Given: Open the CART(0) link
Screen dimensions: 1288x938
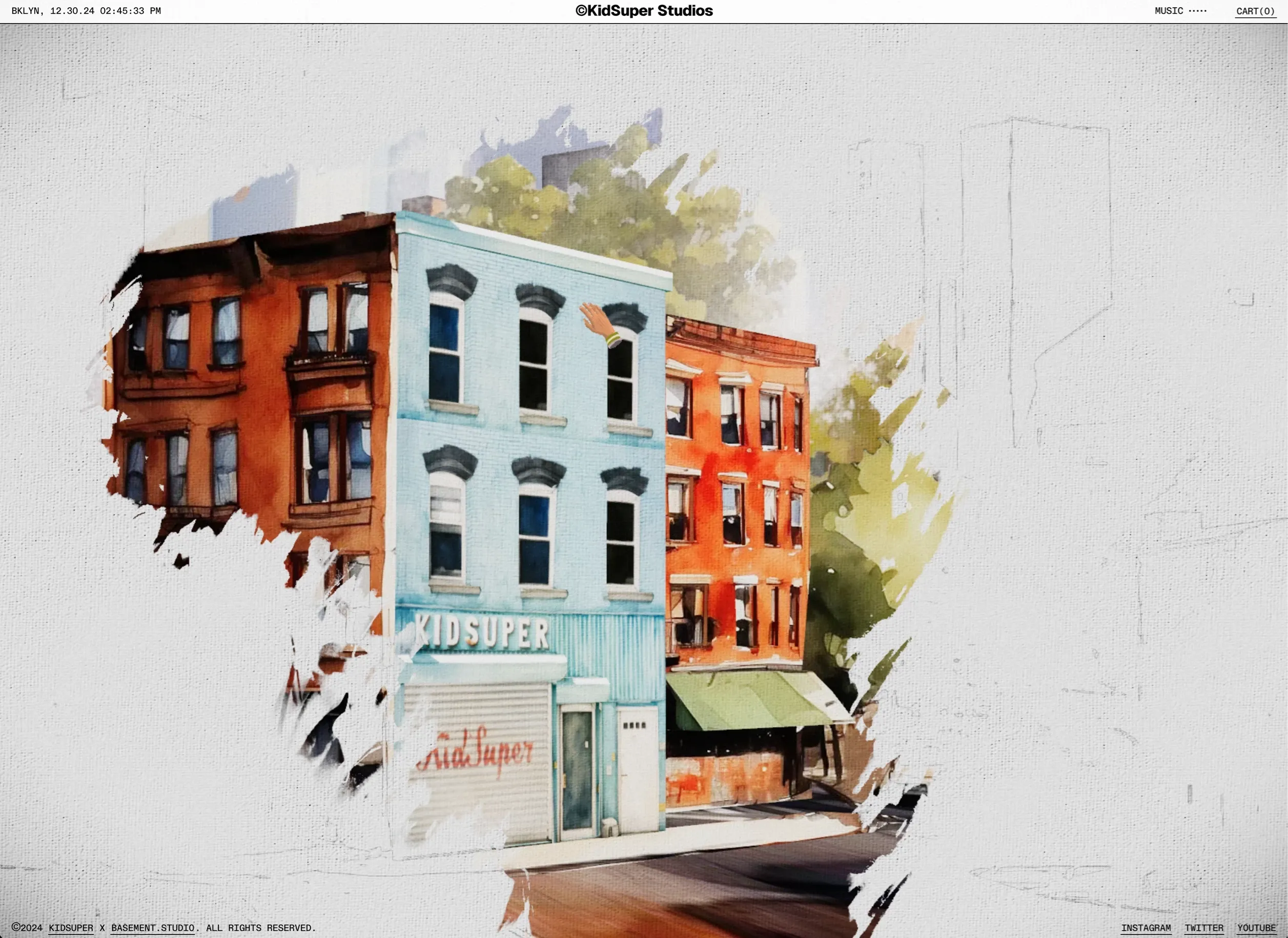Looking at the screenshot, I should [1256, 11].
